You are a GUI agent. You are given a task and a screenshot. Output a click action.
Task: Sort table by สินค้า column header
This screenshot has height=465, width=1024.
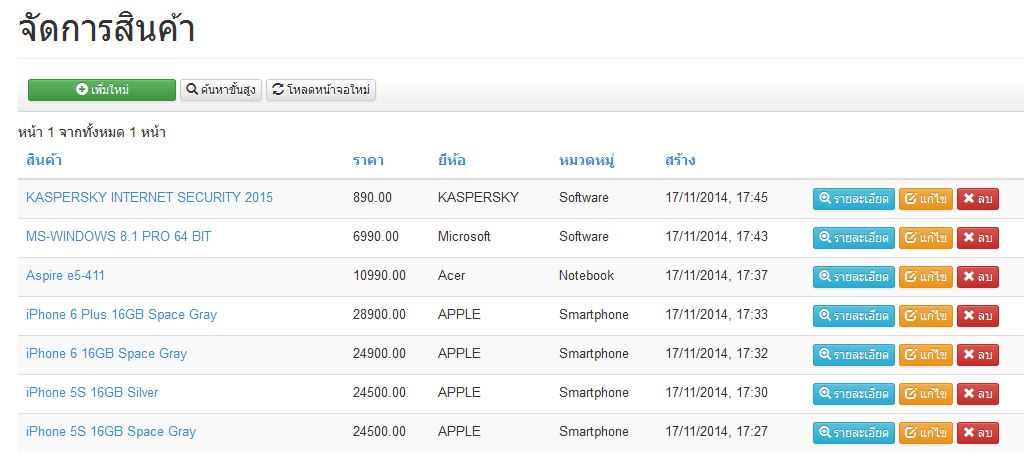44,161
